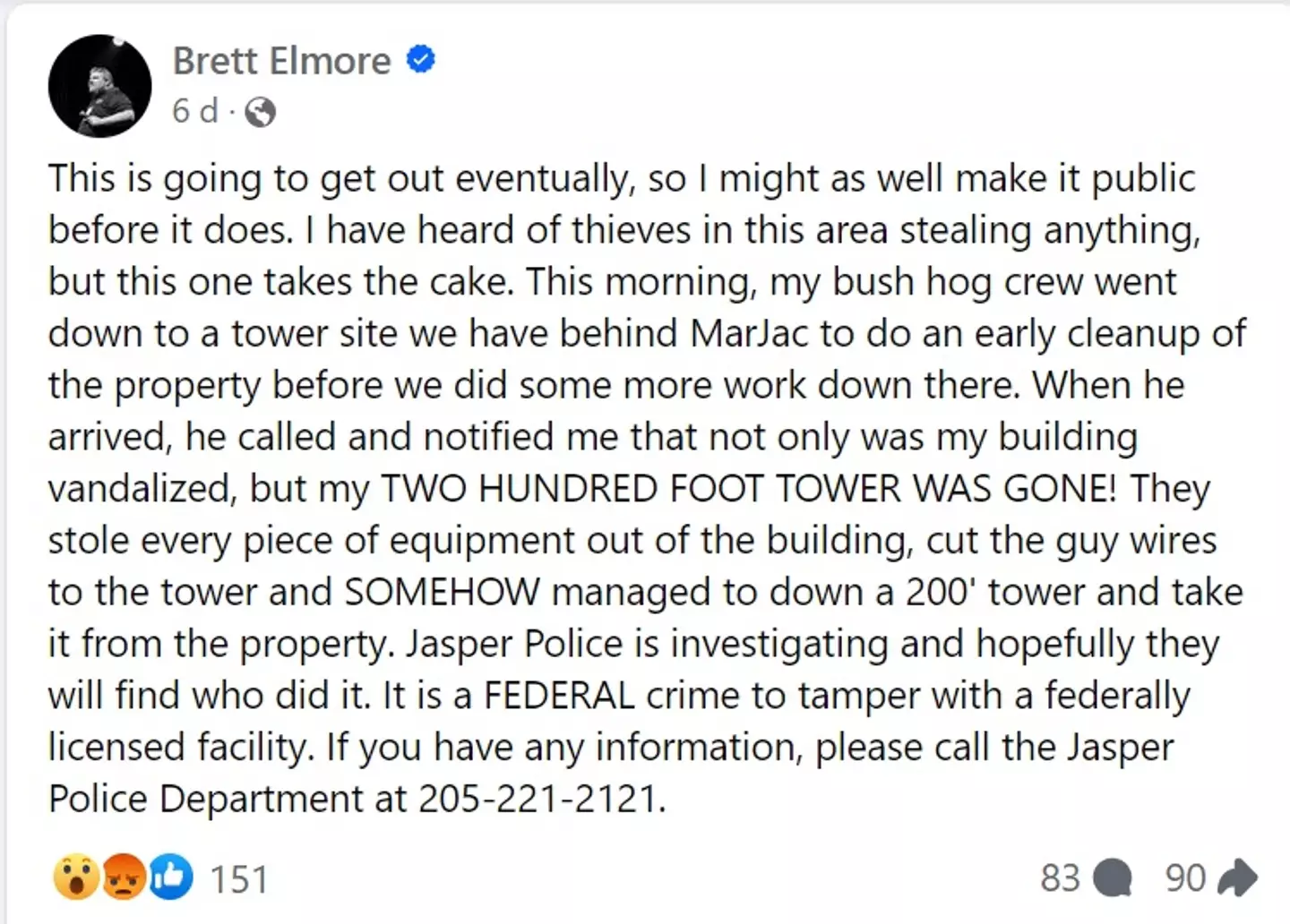
Task: Click the comment speech bubble icon
Action: point(1114,878)
